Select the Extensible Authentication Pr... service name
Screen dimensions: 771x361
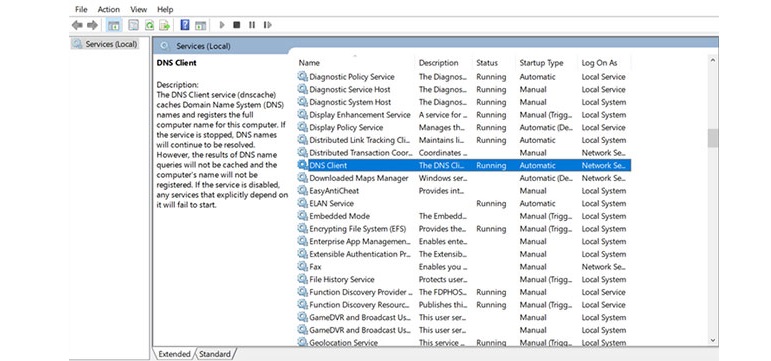pos(359,254)
